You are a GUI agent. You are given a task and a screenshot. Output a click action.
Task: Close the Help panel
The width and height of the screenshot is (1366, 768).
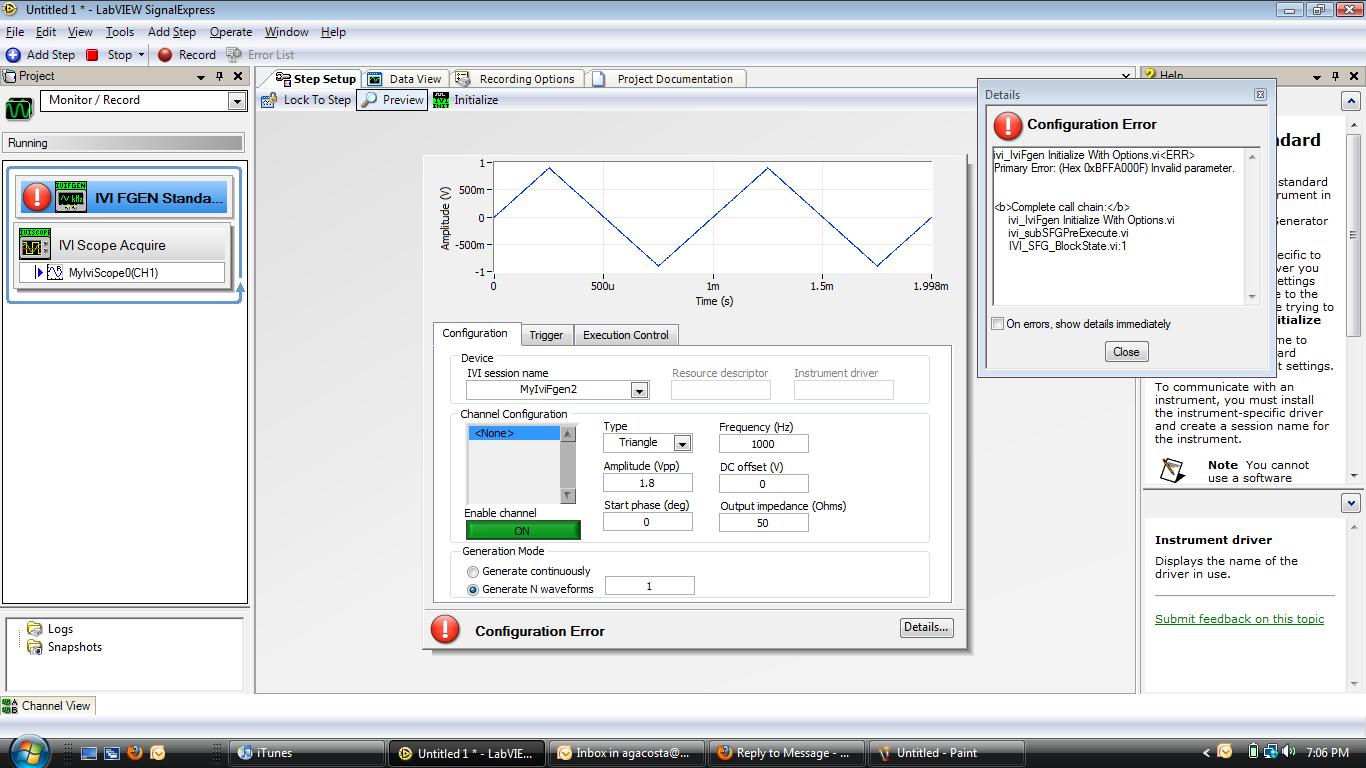click(x=1354, y=76)
